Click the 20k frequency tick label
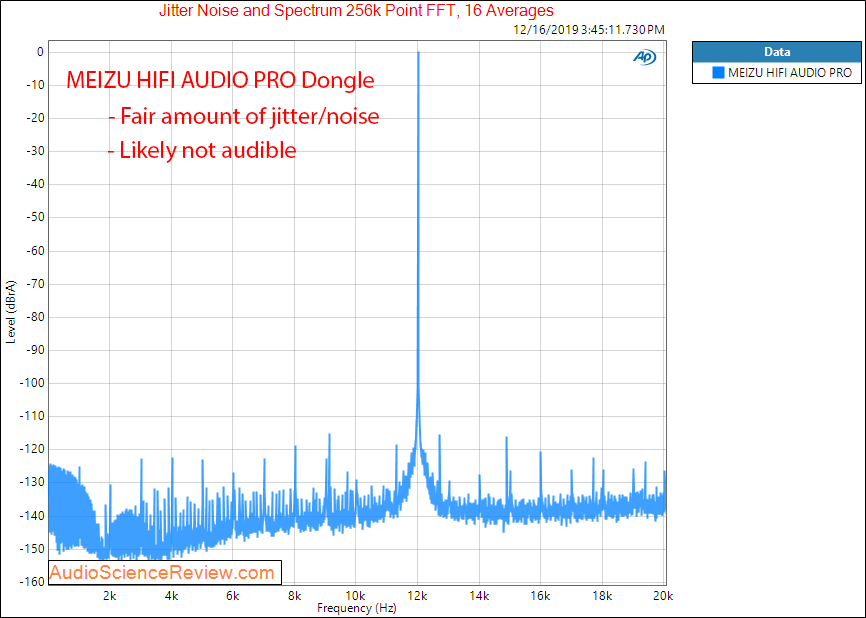Screen dimensions: 866x618 663,596
